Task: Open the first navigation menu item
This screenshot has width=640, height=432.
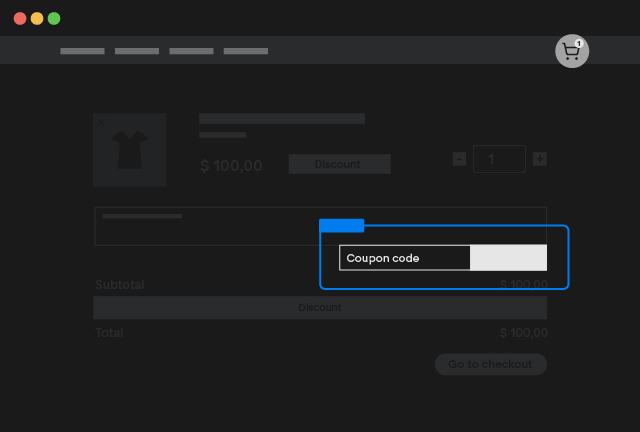Action: (x=82, y=50)
